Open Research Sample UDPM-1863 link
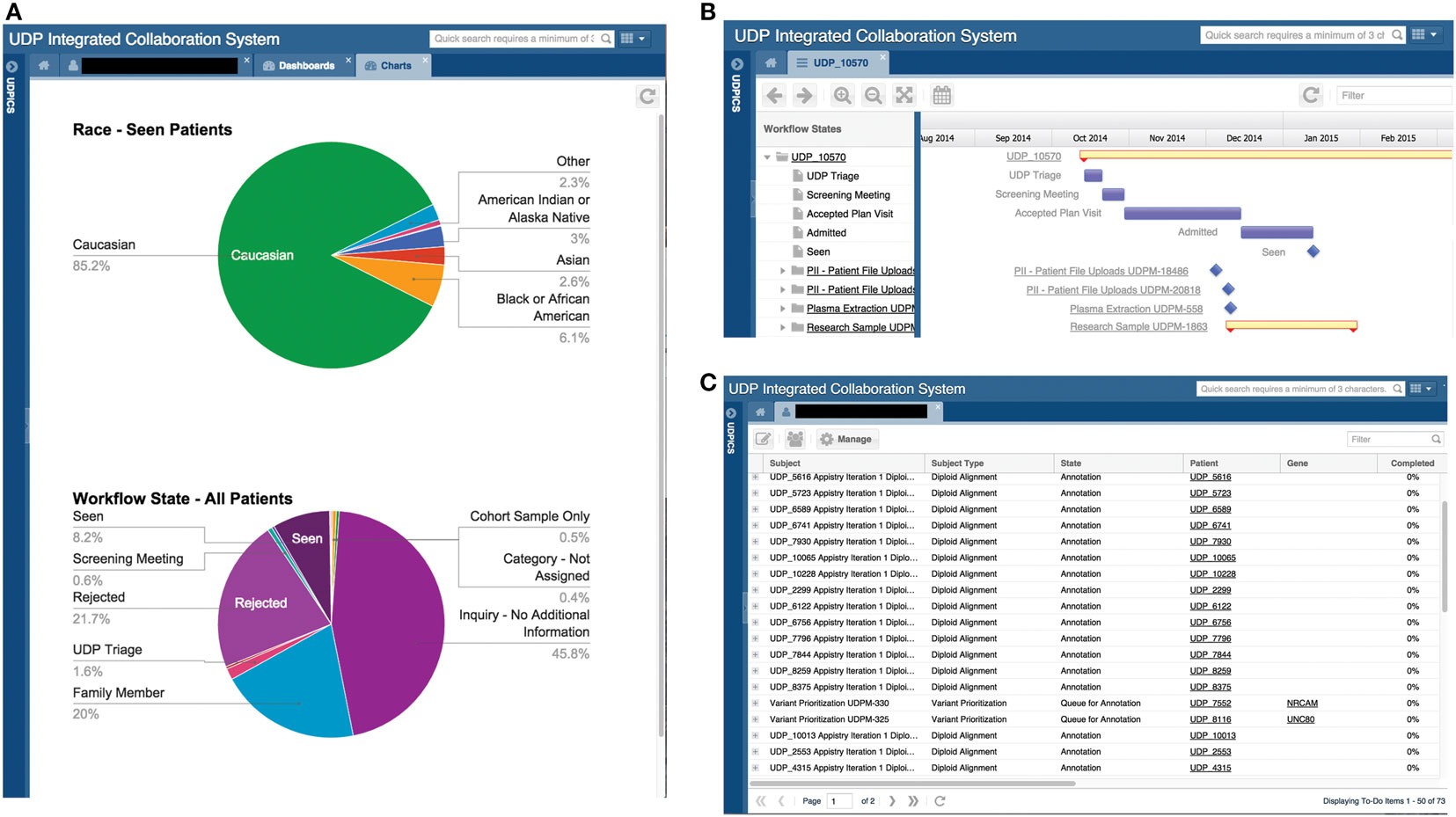The image size is (1456, 817). pyautogui.click(x=1138, y=326)
